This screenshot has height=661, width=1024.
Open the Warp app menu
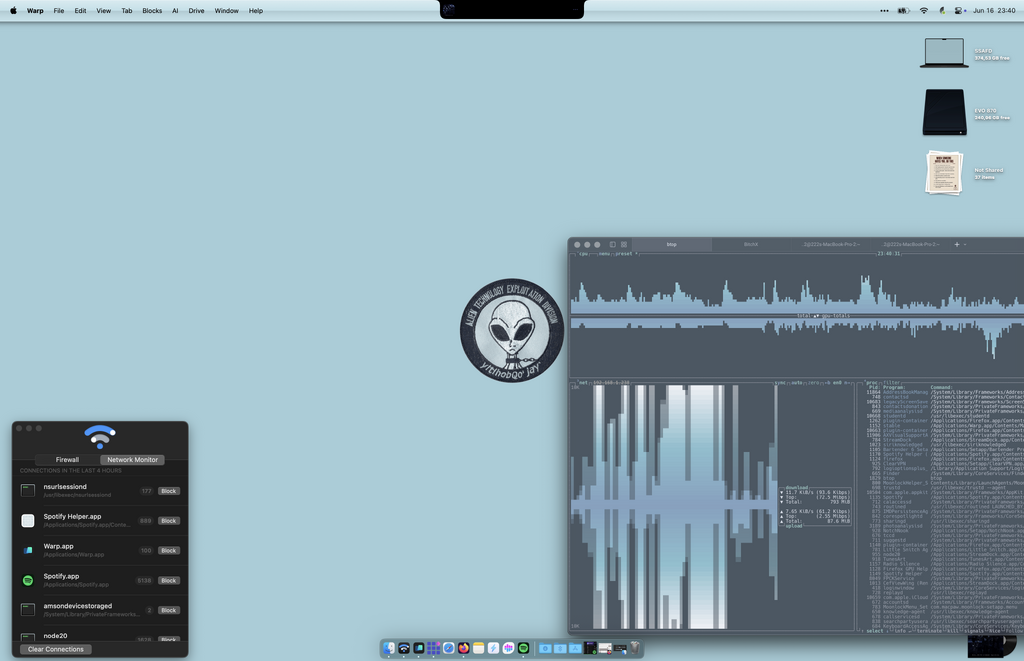(35, 10)
